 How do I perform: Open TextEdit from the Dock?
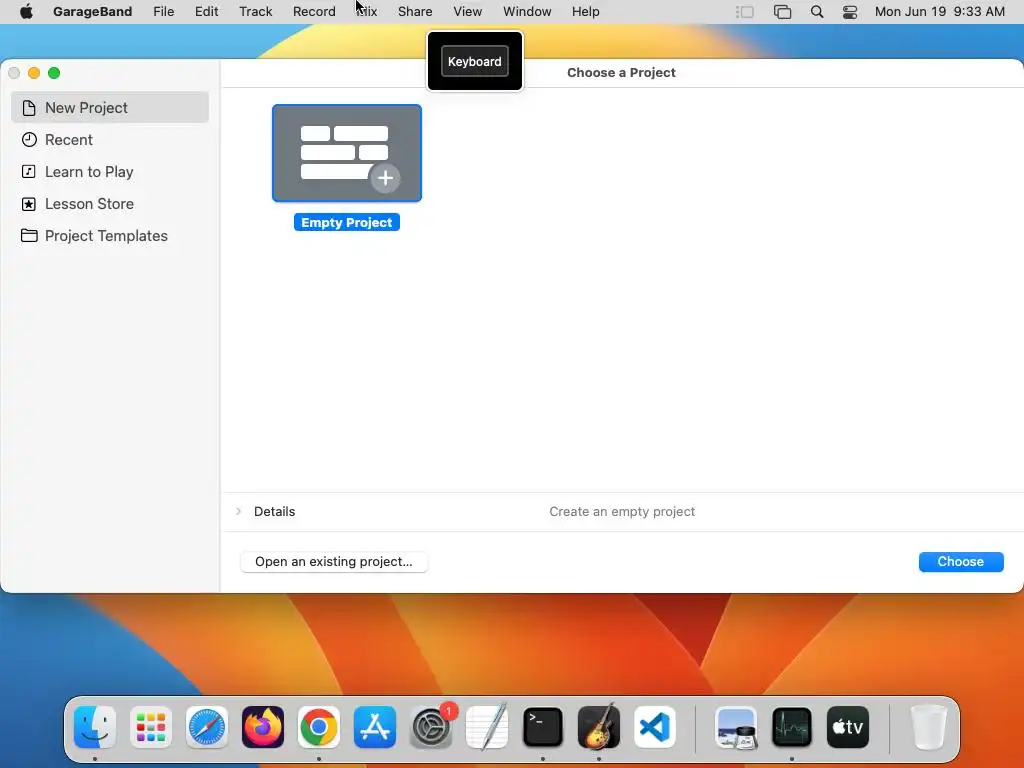487,727
